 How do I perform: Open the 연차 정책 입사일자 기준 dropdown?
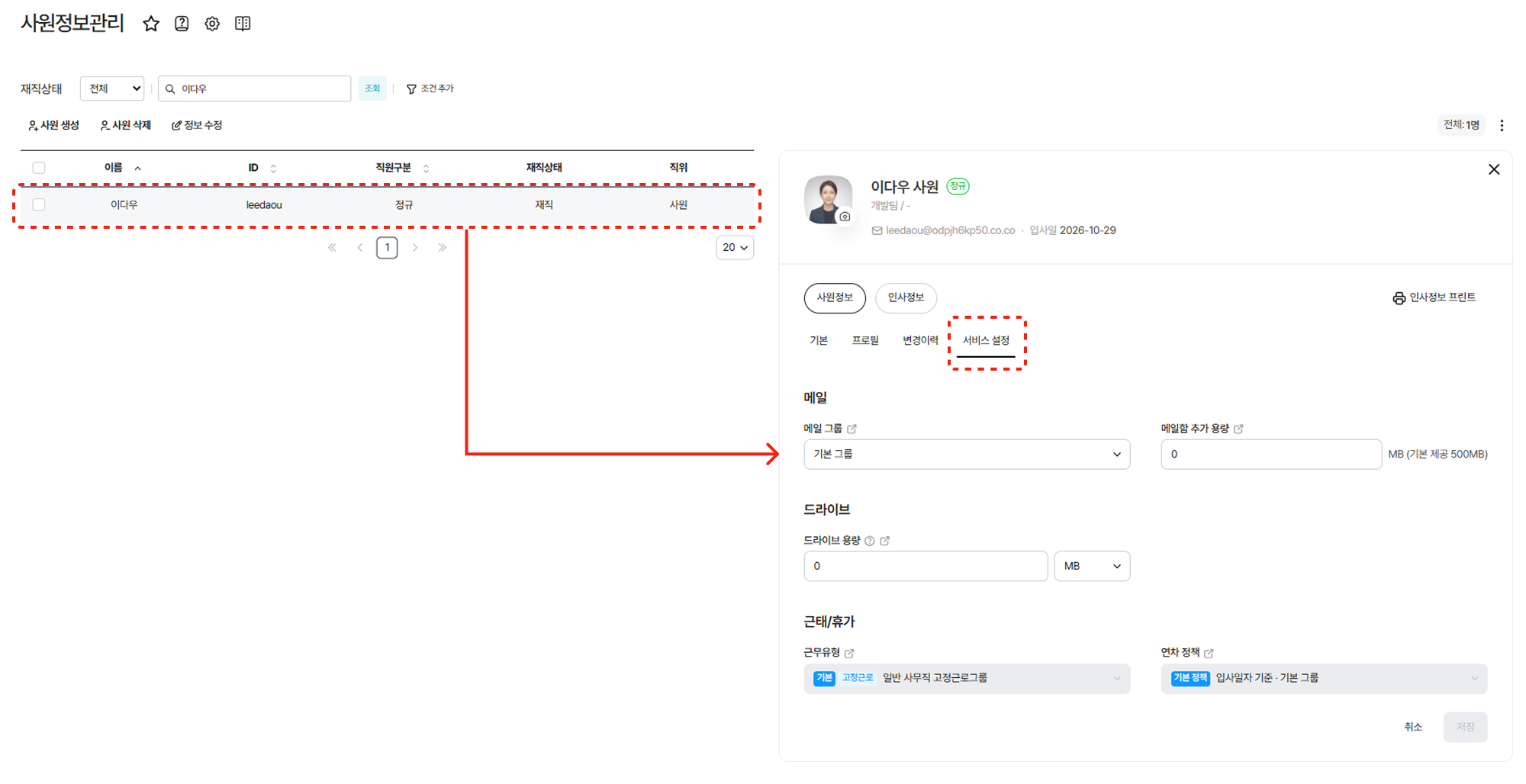click(1324, 678)
